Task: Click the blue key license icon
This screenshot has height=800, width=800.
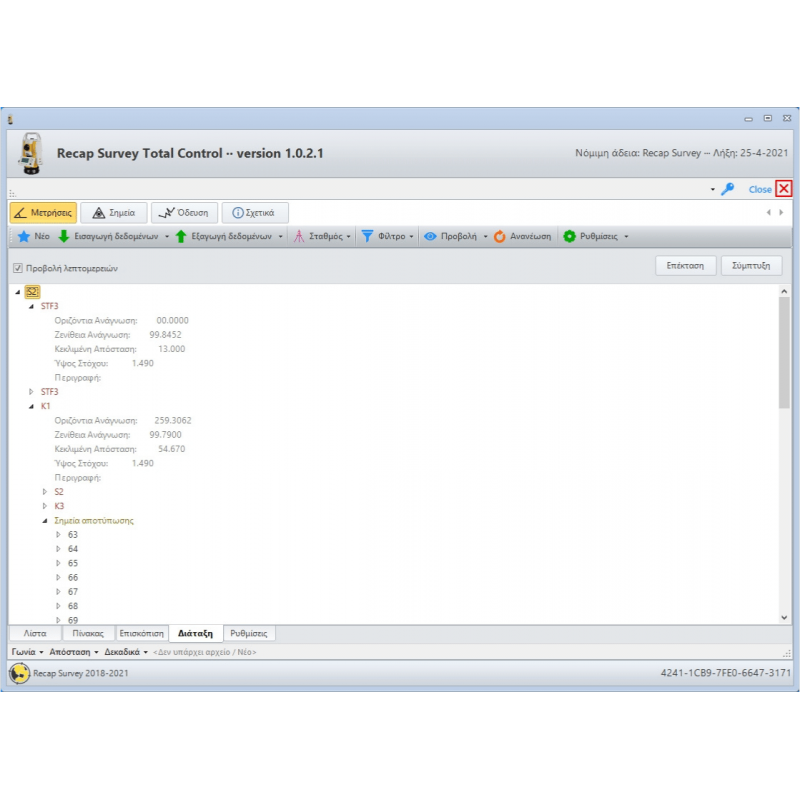Action: (728, 189)
